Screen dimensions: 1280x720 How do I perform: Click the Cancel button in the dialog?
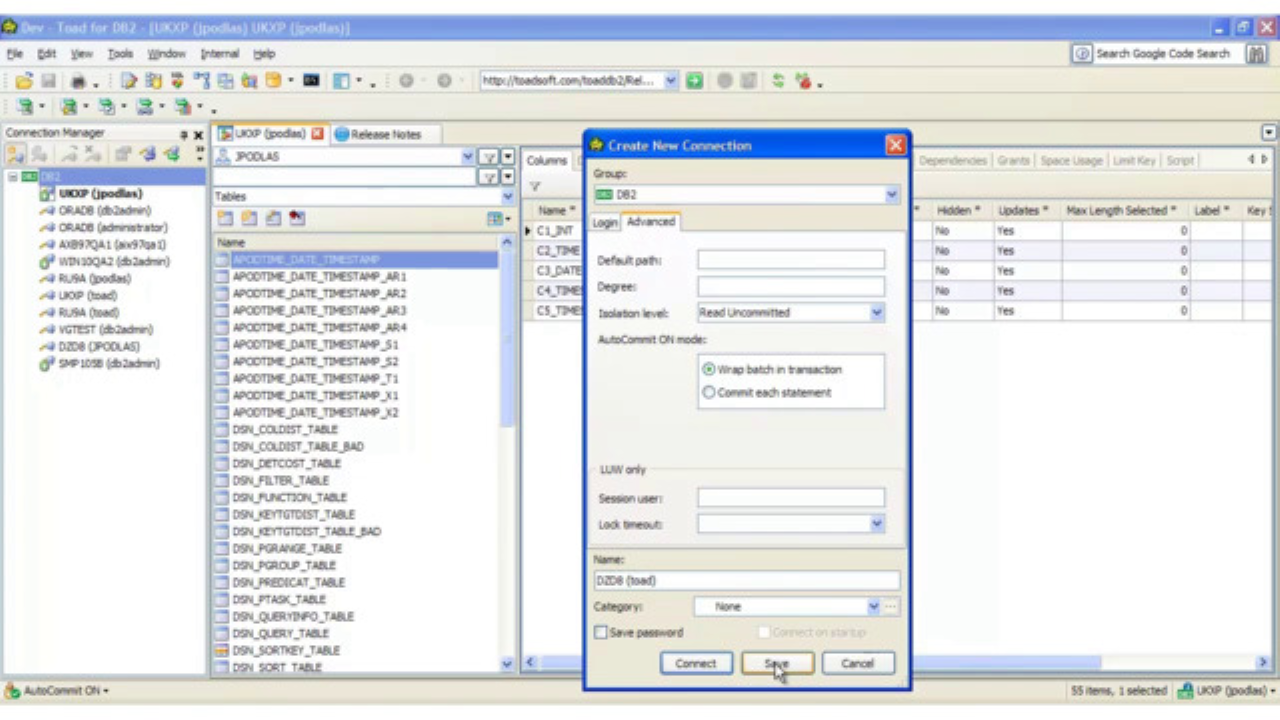click(x=857, y=663)
